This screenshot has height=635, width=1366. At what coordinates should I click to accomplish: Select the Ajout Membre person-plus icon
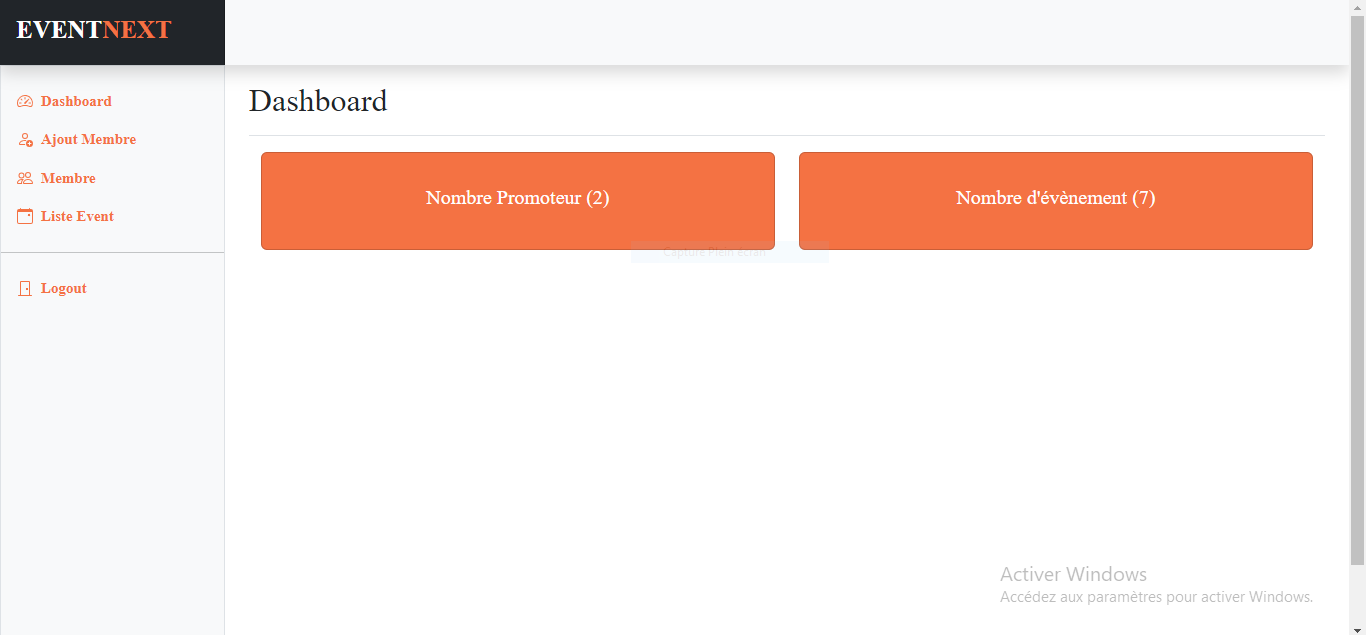(25, 140)
